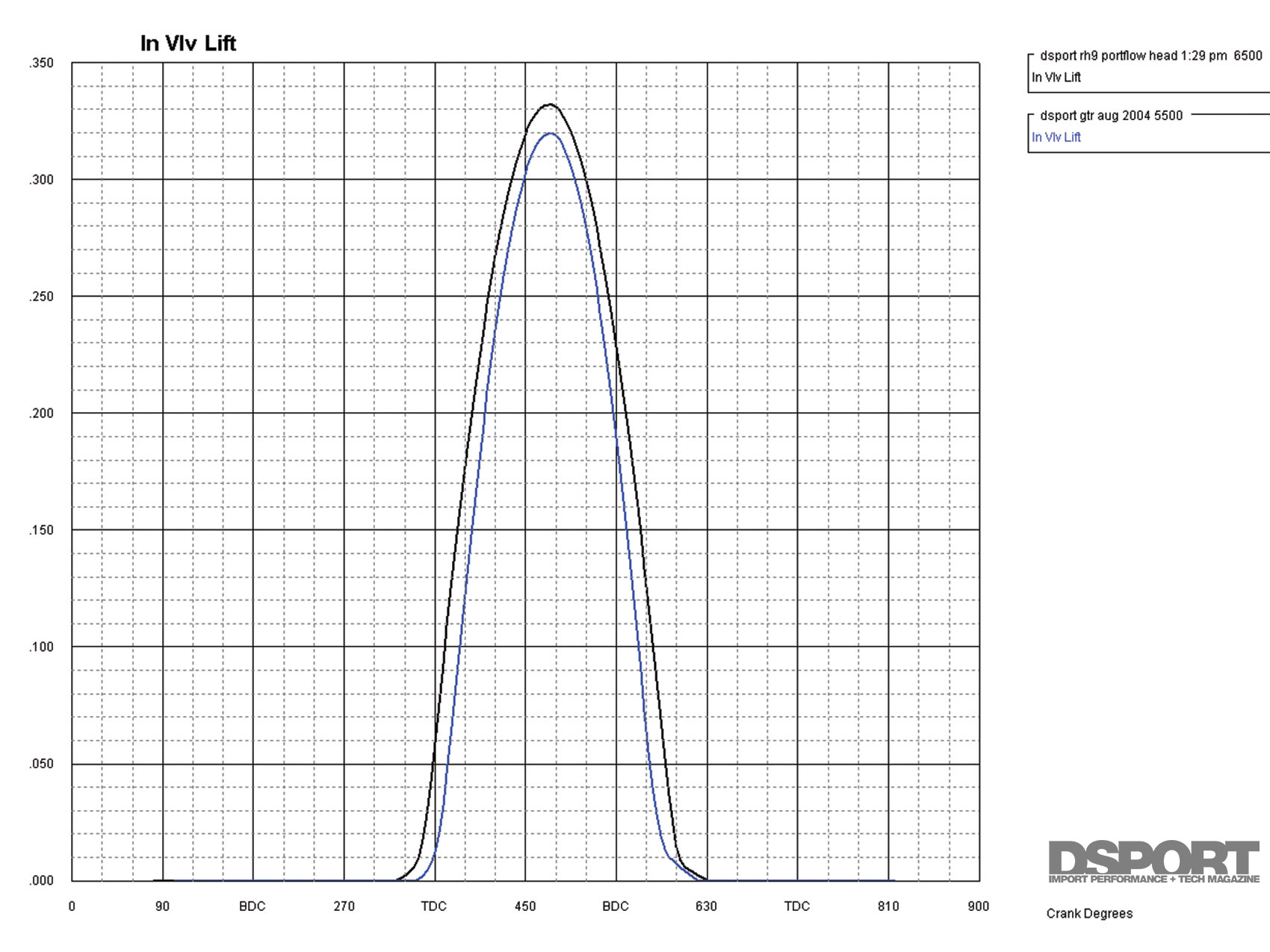This screenshot has height=952, width=1270.
Task: Click the 630 crank degree tick label
Action: 706,906
